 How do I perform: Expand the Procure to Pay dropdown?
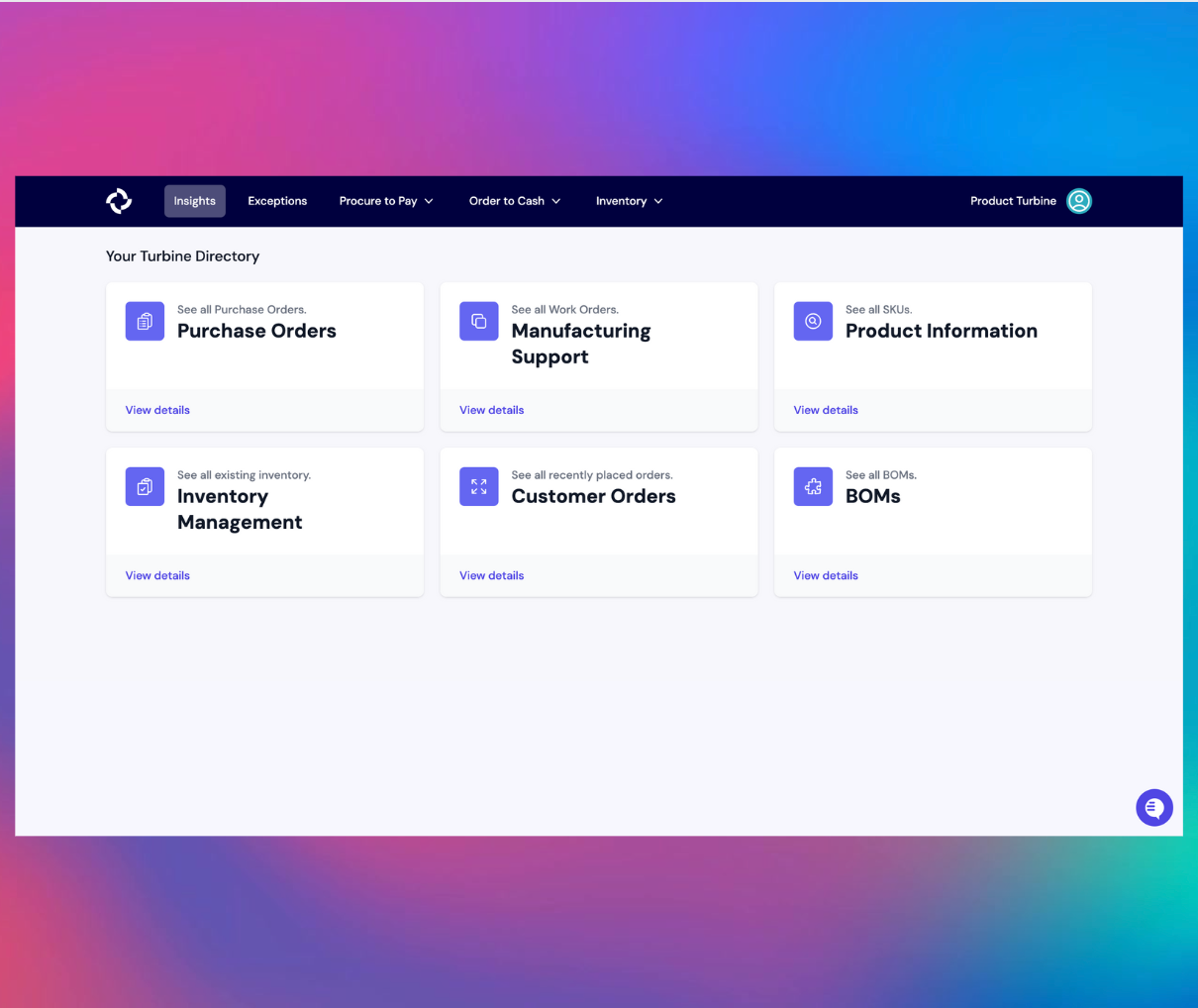click(386, 201)
